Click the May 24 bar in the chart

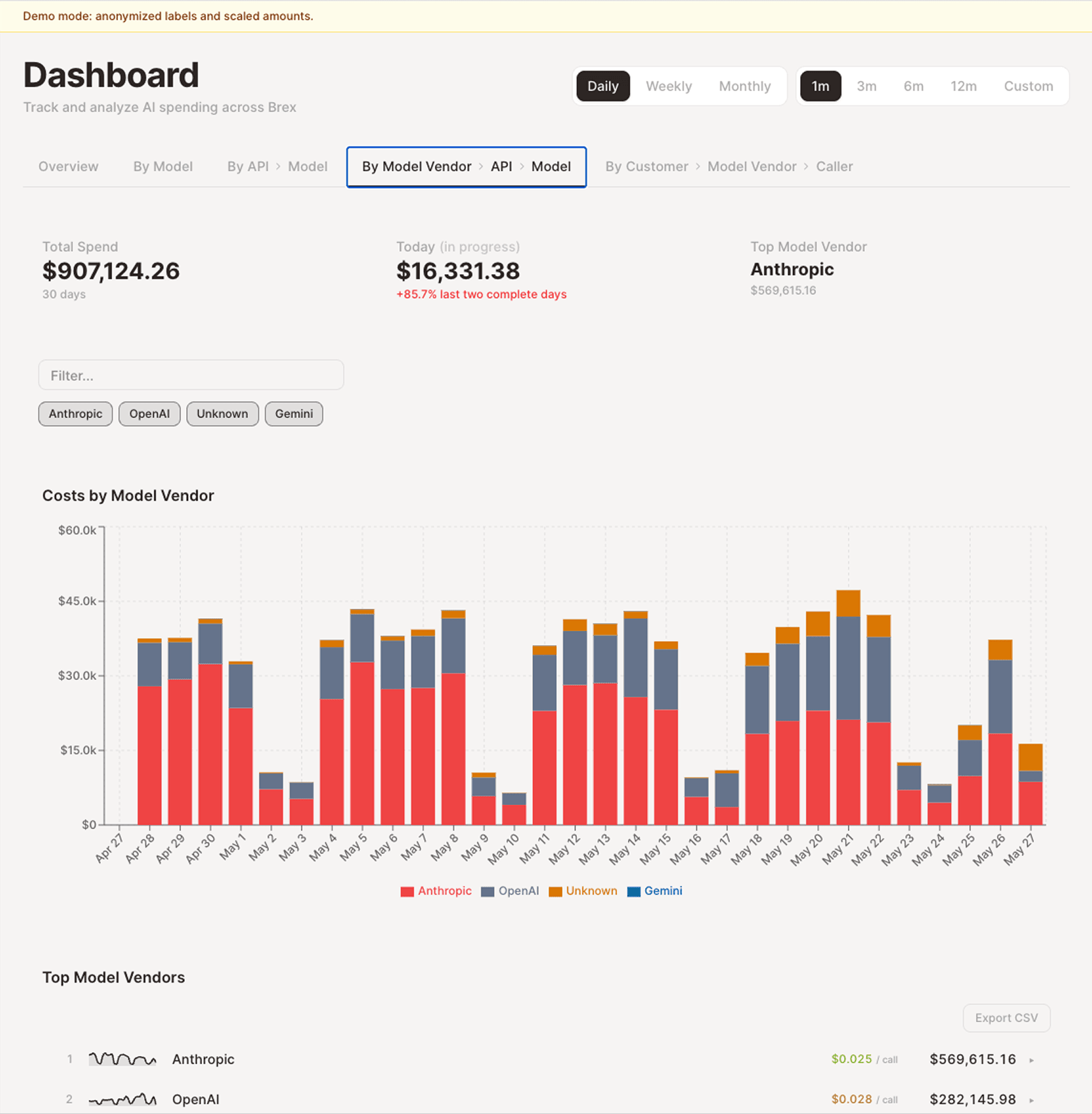pos(940,804)
